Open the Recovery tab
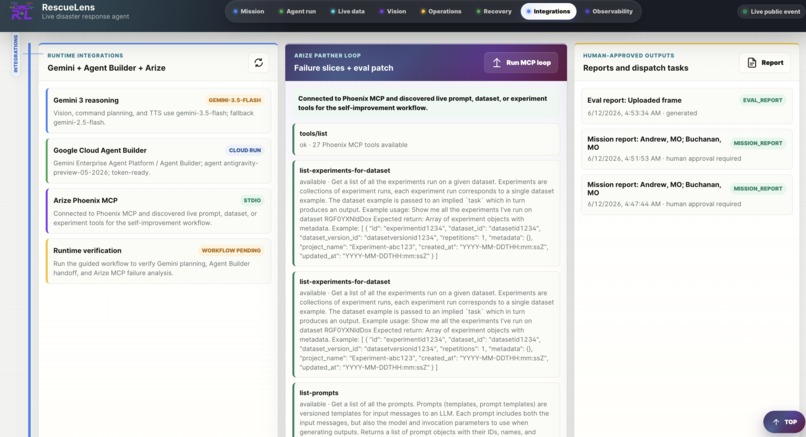Image resolution: width=806 pixels, height=437 pixels. (493, 11)
